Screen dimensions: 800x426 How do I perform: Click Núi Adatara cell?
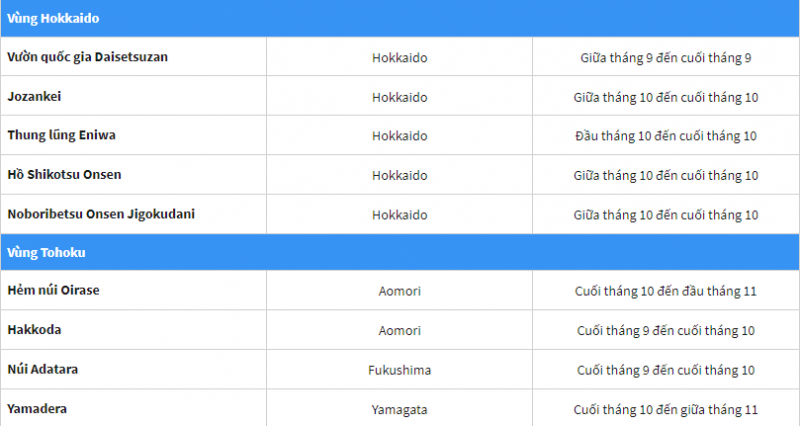[x=43, y=369]
